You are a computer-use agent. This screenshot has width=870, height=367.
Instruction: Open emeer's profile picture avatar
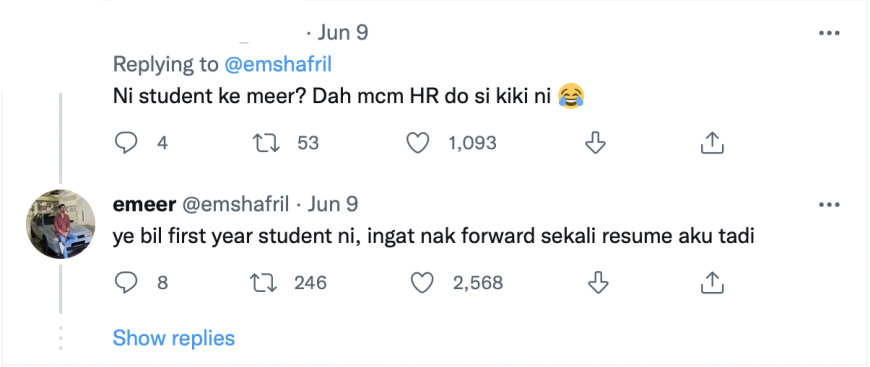(60, 224)
